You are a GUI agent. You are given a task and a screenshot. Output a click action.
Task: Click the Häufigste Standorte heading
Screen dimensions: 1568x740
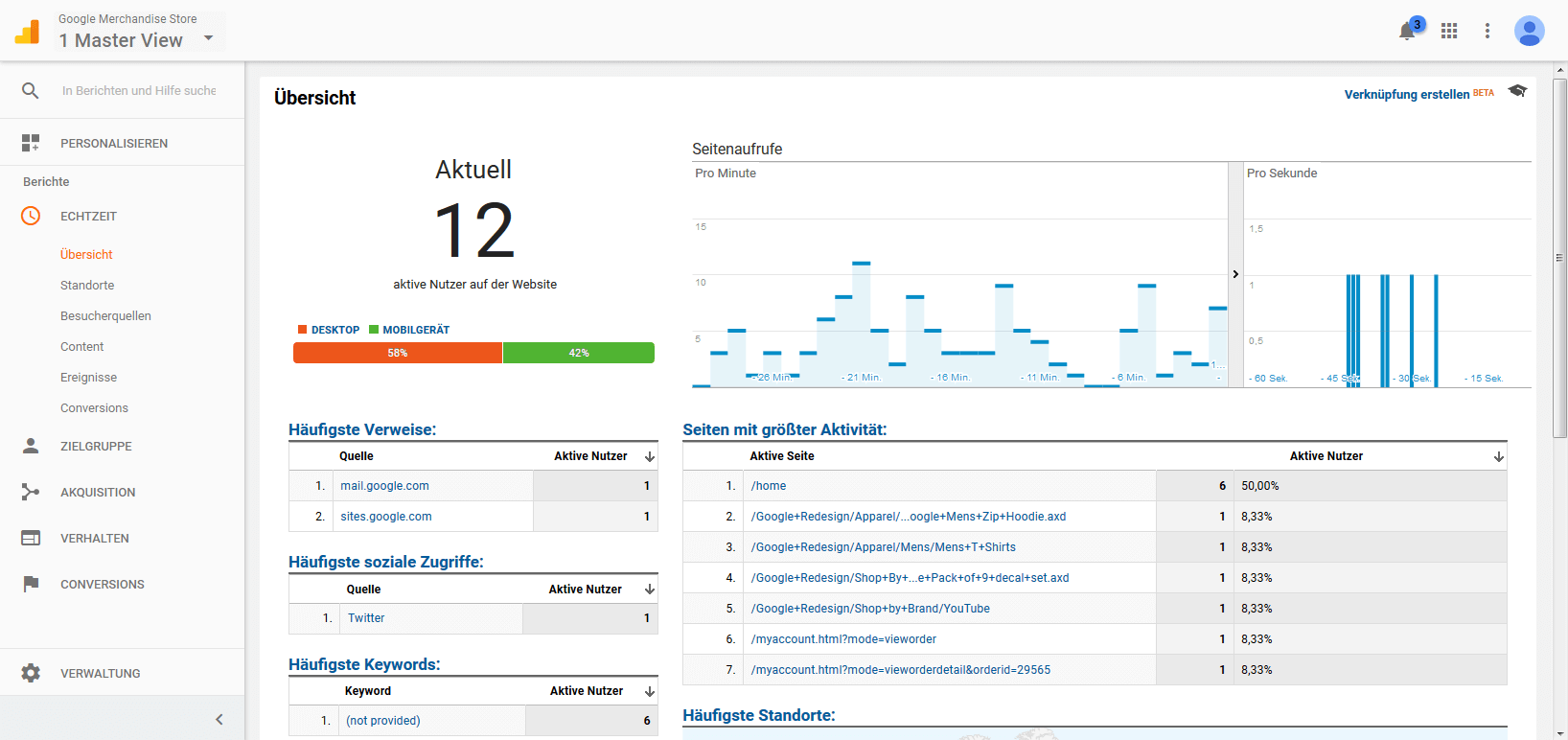(x=759, y=715)
